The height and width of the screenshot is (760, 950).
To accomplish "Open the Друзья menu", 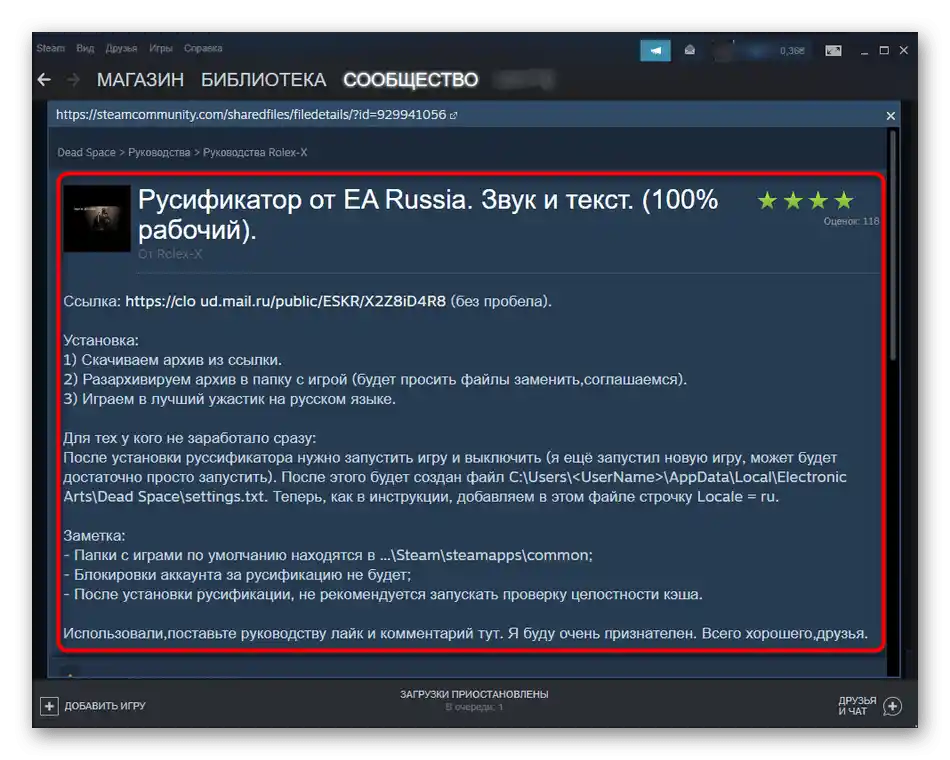I will (x=121, y=48).
